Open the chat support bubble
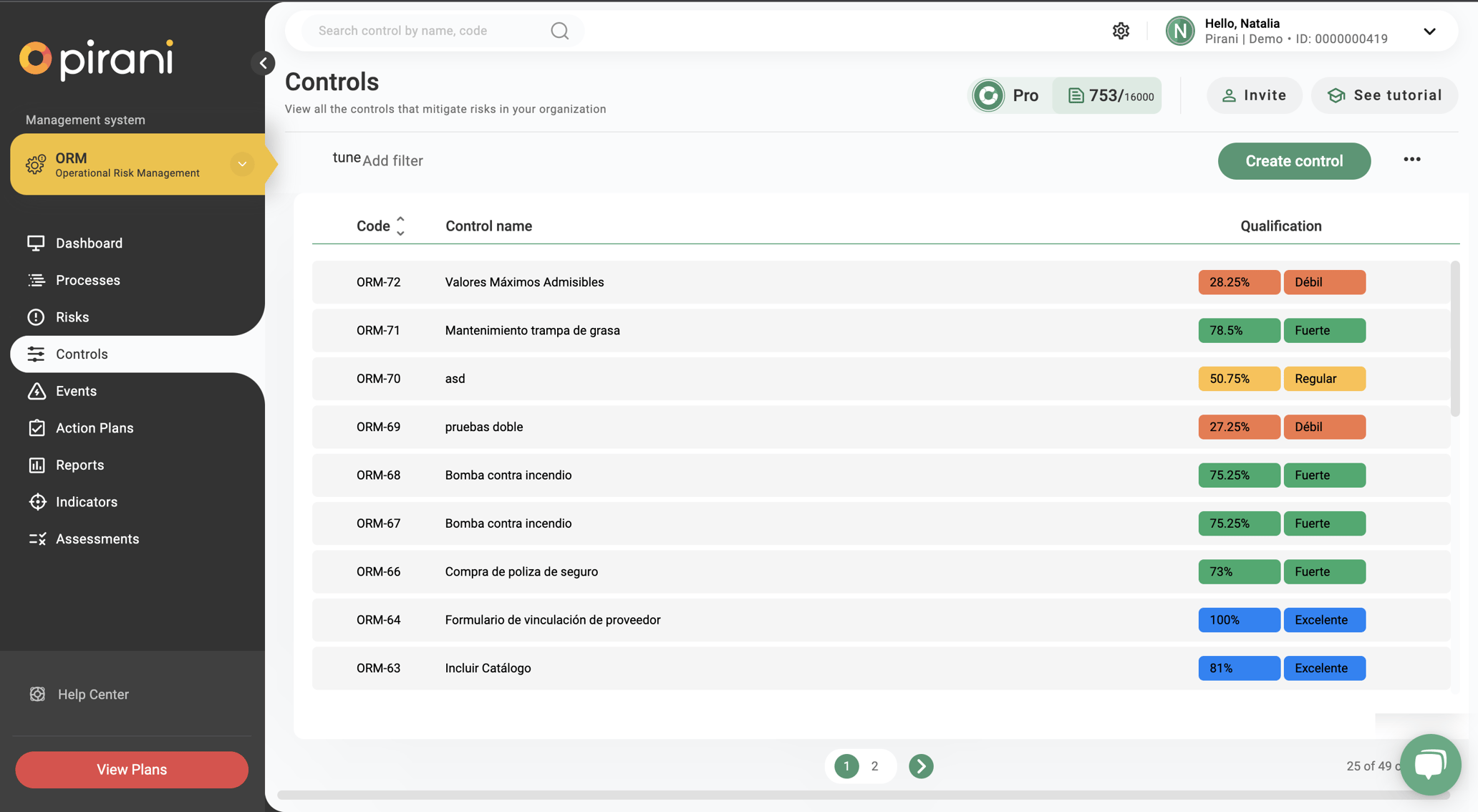Screen dimensions: 1478x812 tap(1430, 765)
